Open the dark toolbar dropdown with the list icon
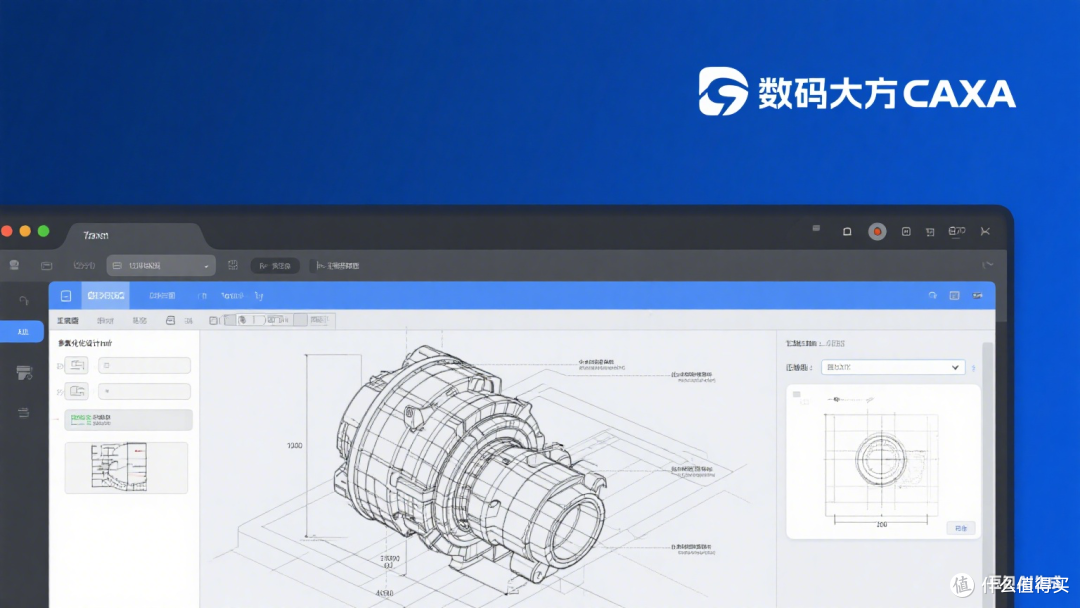 [160, 265]
